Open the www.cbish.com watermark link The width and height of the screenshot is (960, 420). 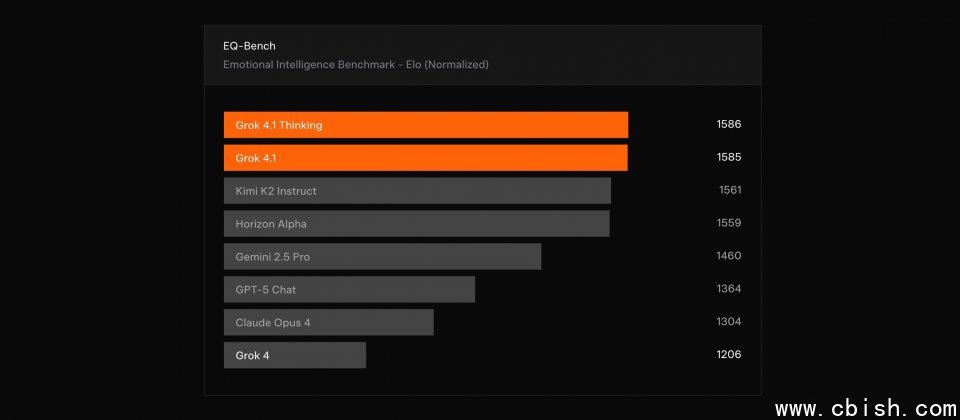click(866, 409)
